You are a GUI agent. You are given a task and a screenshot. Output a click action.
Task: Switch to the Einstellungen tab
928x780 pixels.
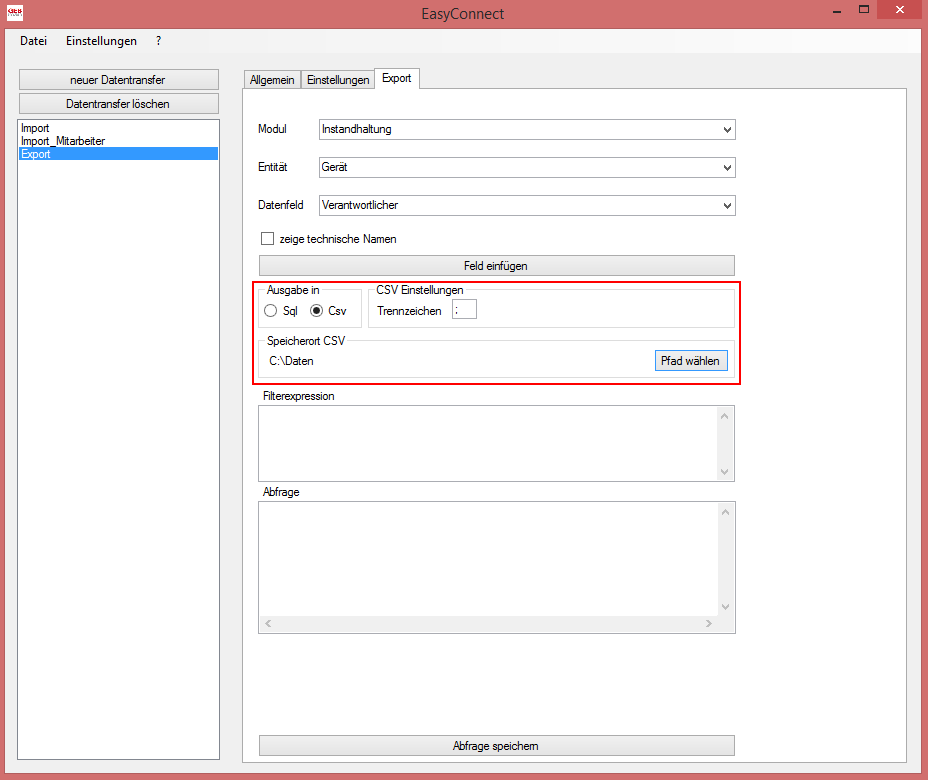click(x=338, y=78)
